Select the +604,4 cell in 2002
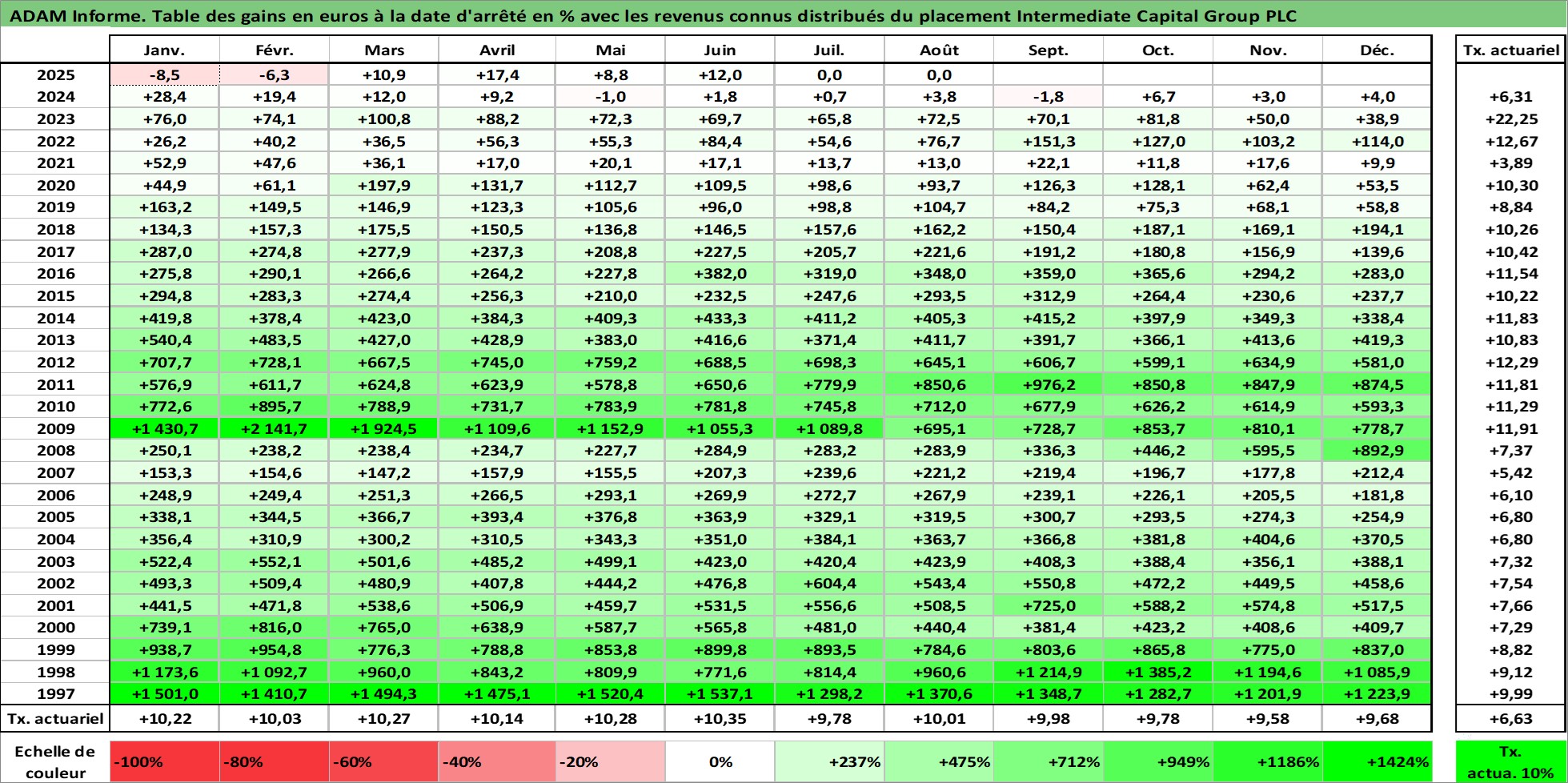 [829, 583]
